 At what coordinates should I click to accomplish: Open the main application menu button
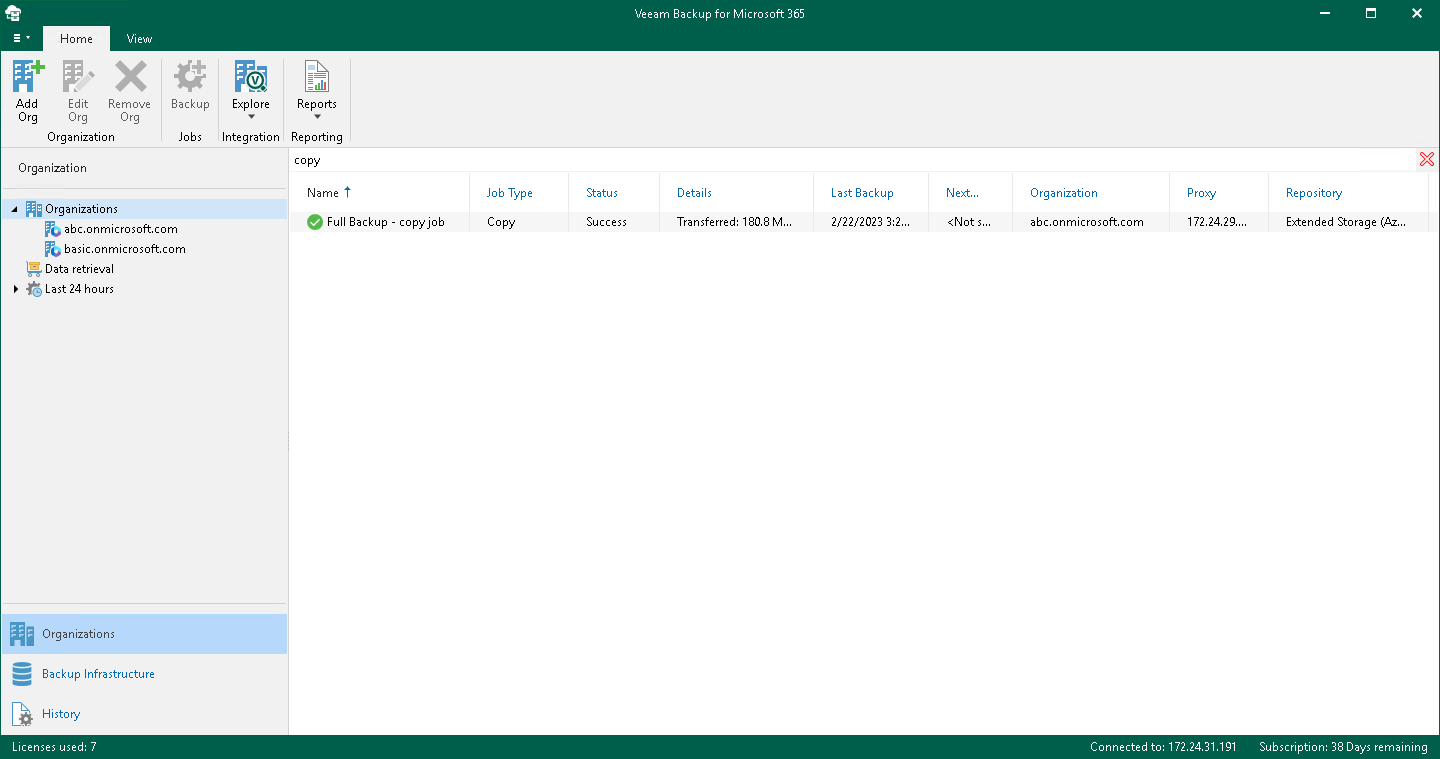(21, 38)
